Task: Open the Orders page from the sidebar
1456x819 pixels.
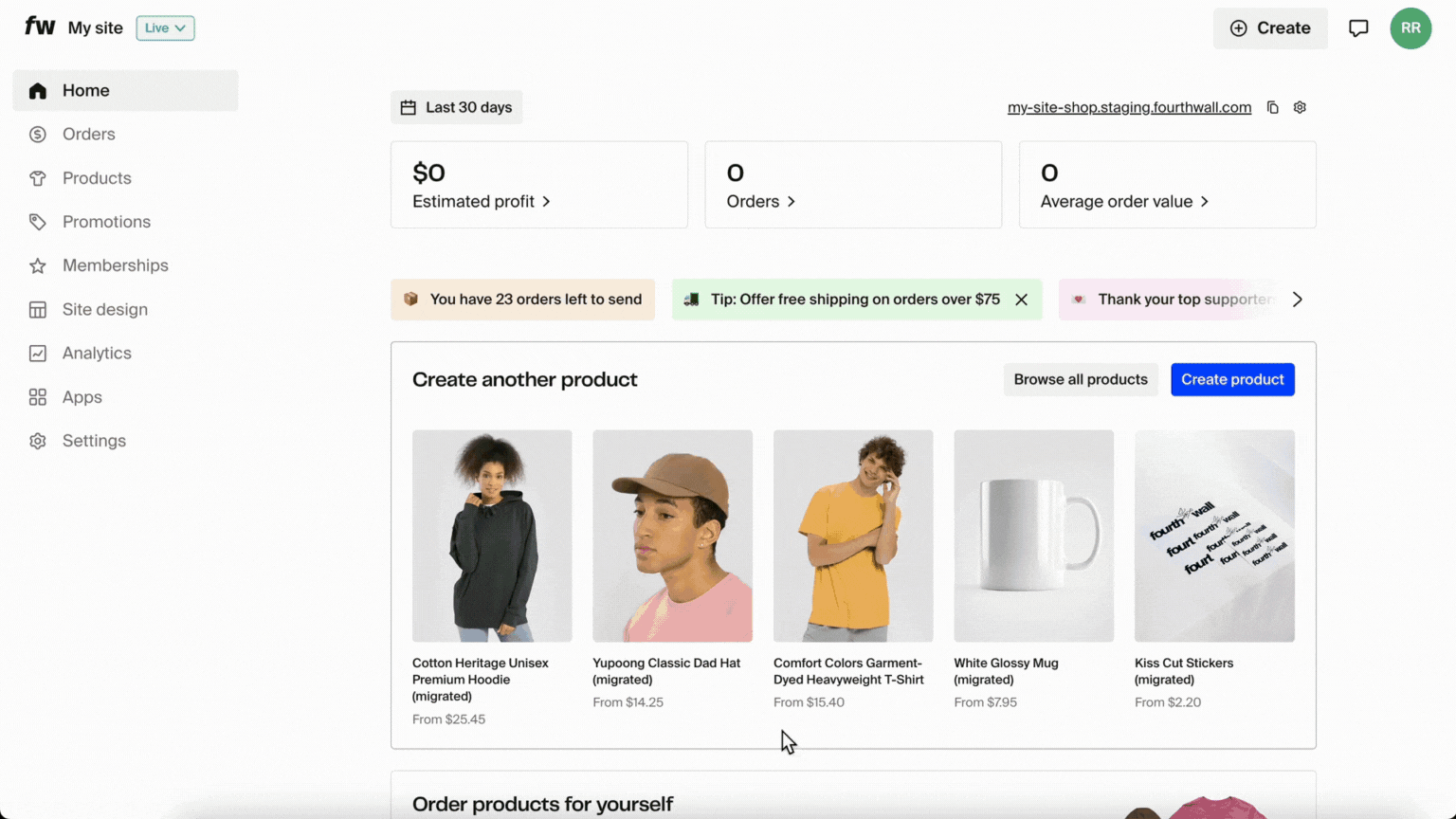Action: pos(88,135)
